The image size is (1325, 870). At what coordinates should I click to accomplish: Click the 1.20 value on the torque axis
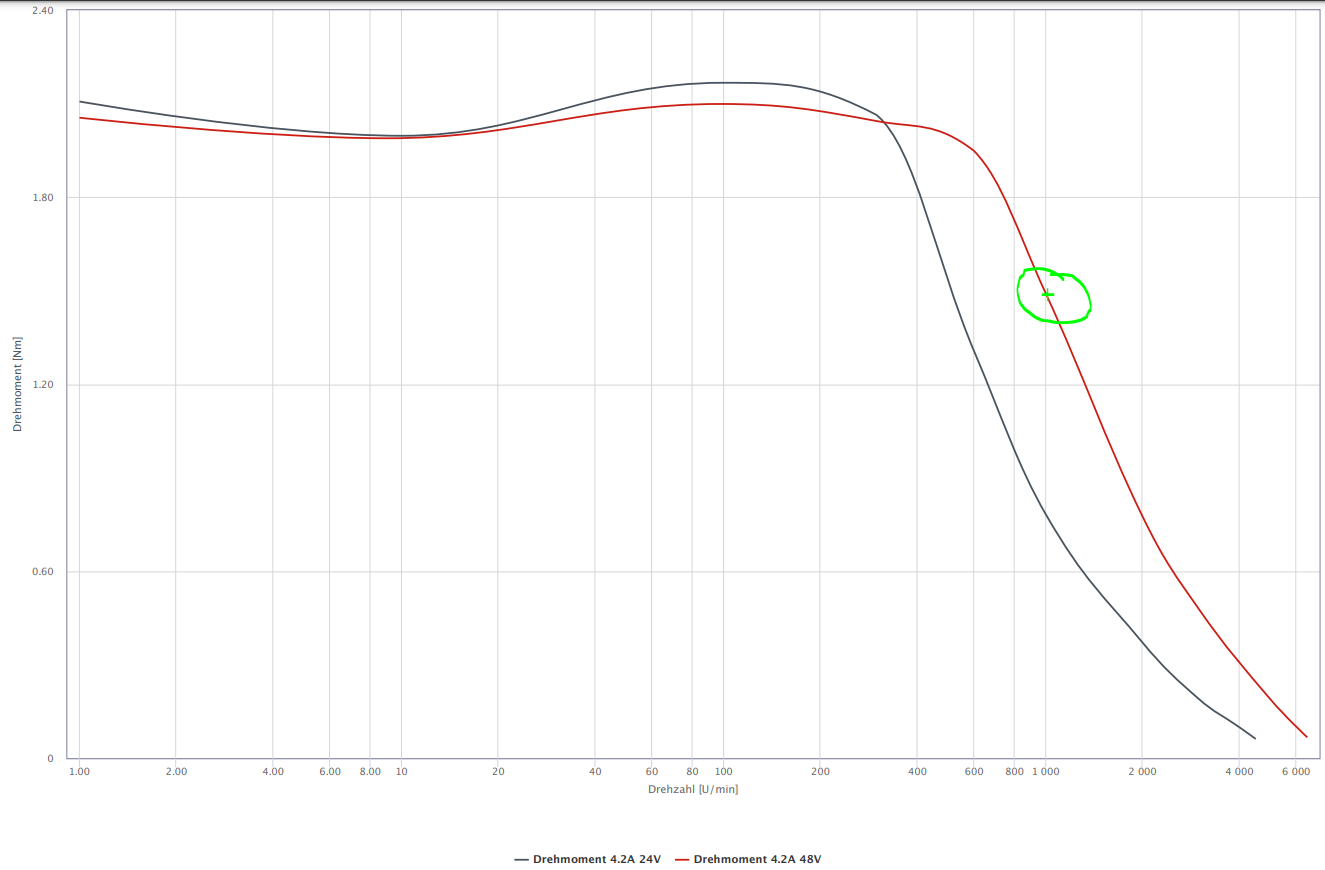(43, 385)
